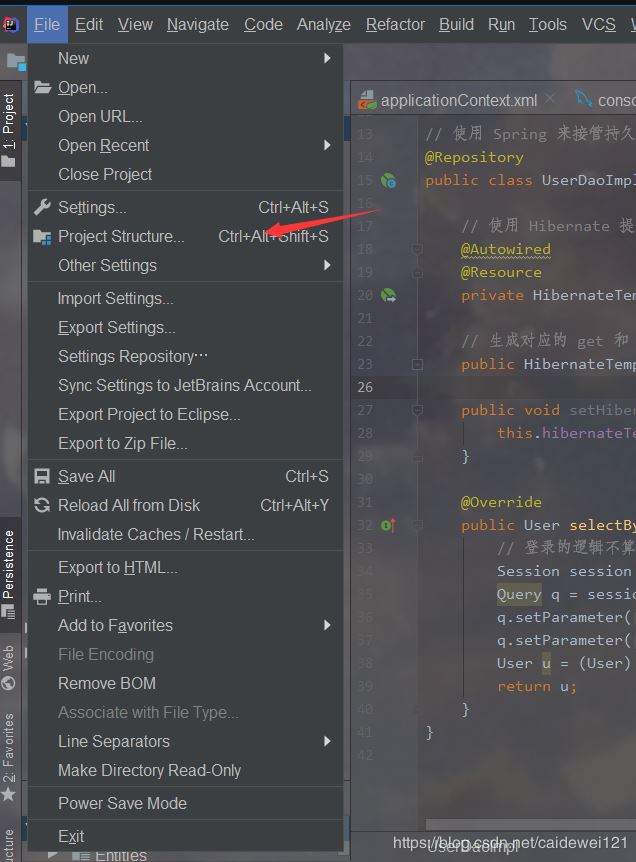Image resolution: width=636 pixels, height=862 pixels.
Task: Click the Project Structure icon
Action: [42, 237]
